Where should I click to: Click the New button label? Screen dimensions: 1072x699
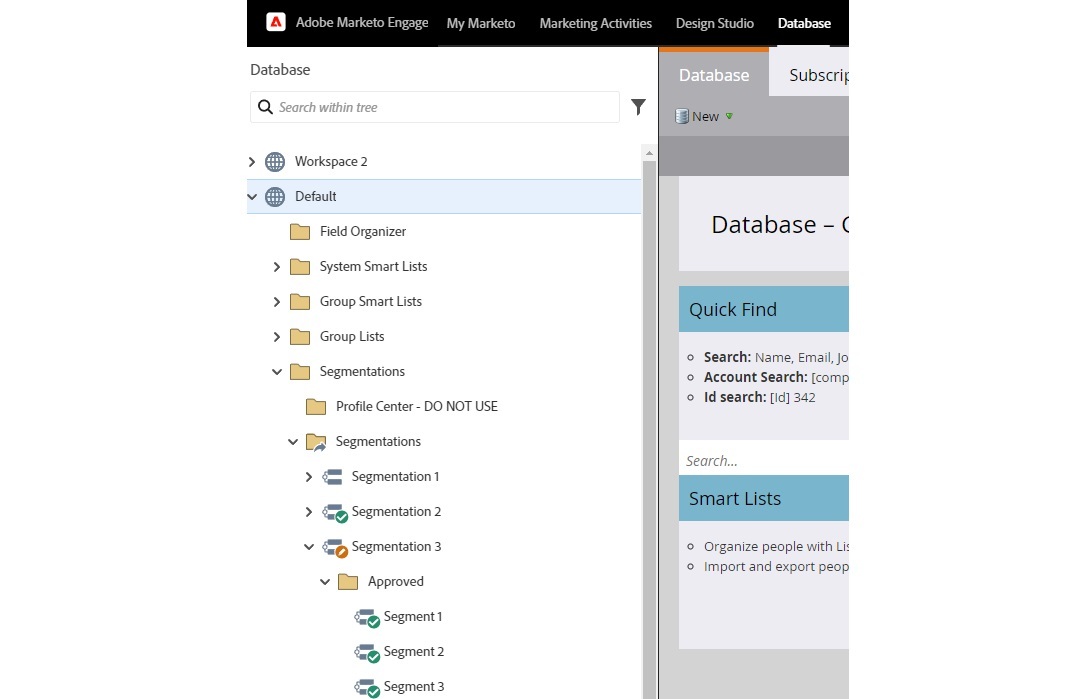705,116
